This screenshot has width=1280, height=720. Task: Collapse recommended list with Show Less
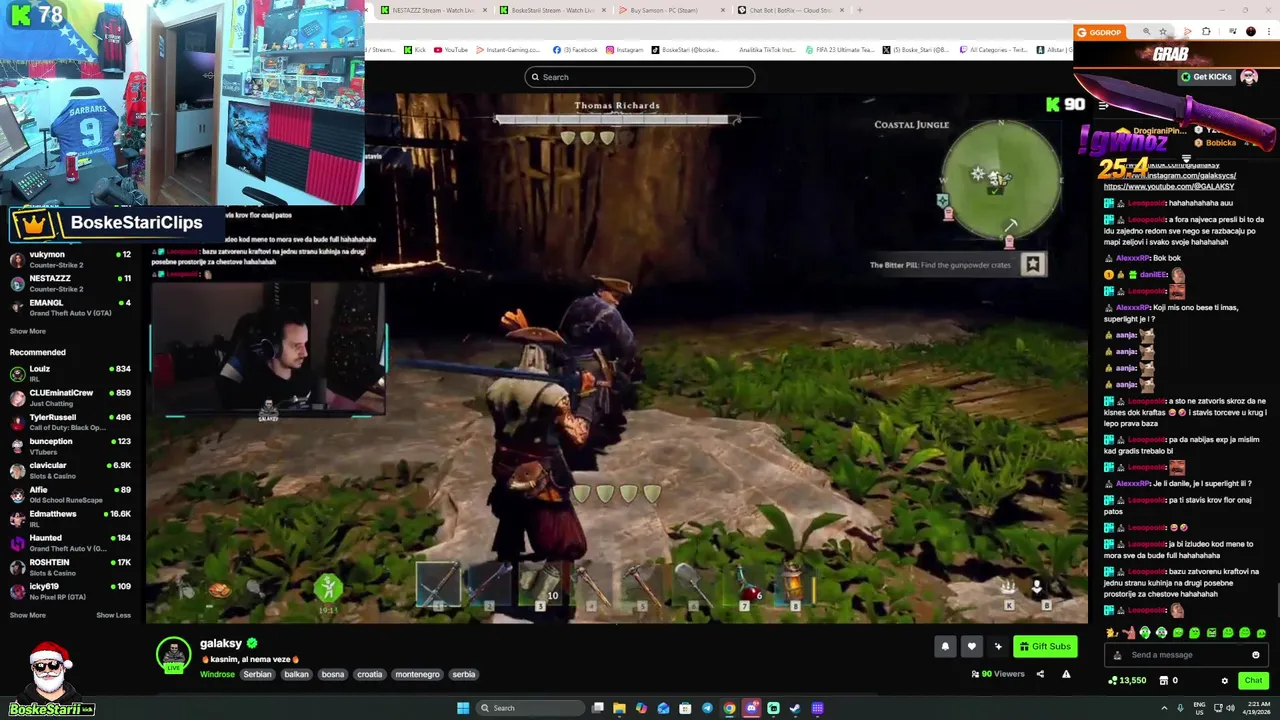(x=113, y=615)
